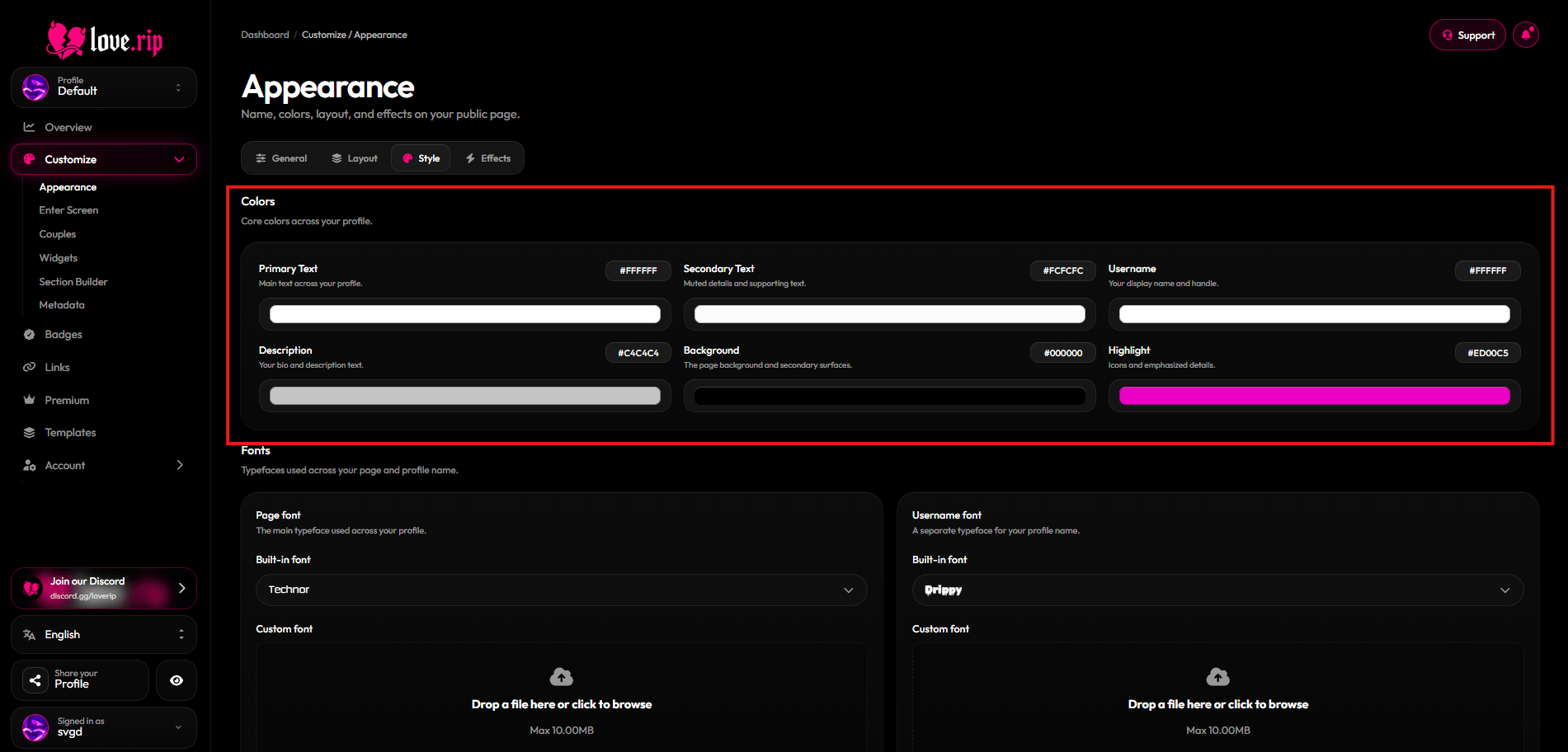Click Username font upload drop zone
1568x752 pixels.
click(1217, 698)
